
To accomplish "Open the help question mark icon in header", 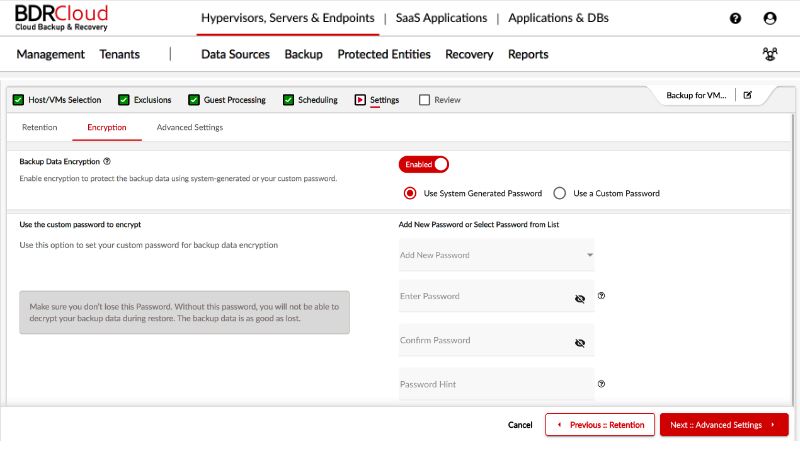I will [x=735, y=18].
